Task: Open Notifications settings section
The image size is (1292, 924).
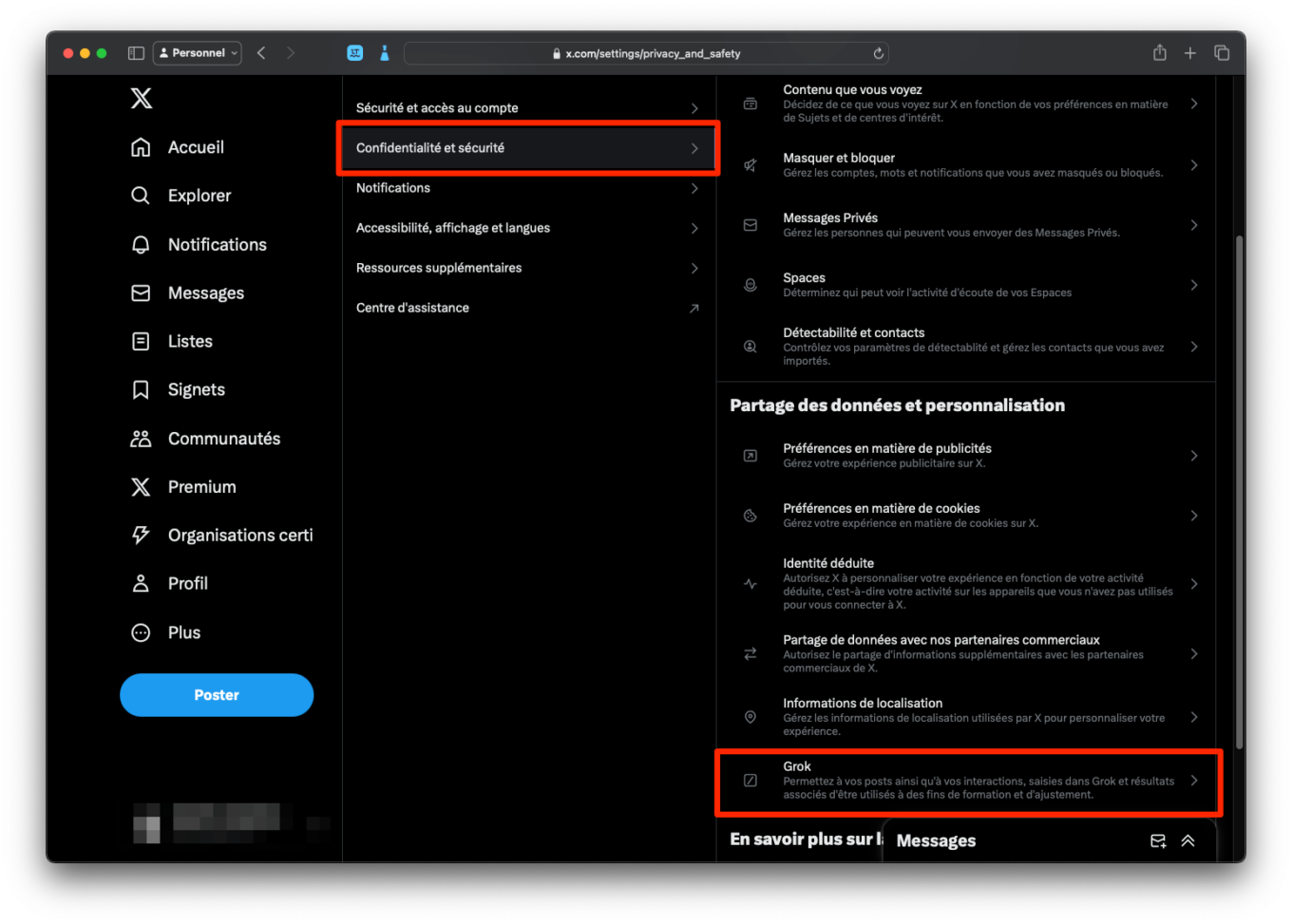Action: coord(528,188)
